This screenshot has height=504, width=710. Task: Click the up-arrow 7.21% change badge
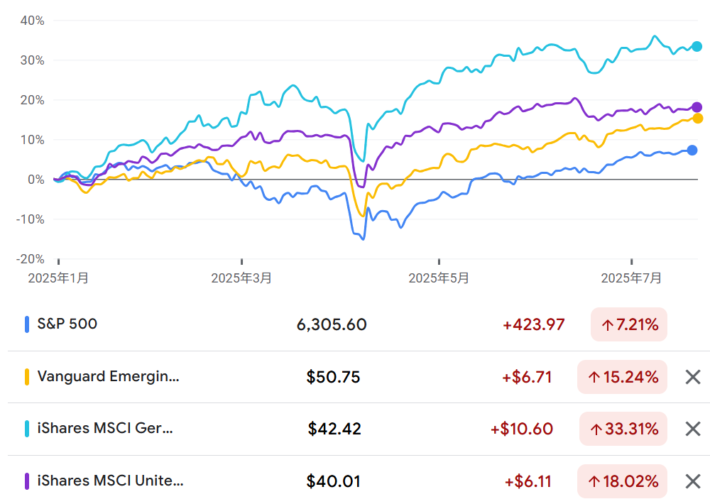630,325
